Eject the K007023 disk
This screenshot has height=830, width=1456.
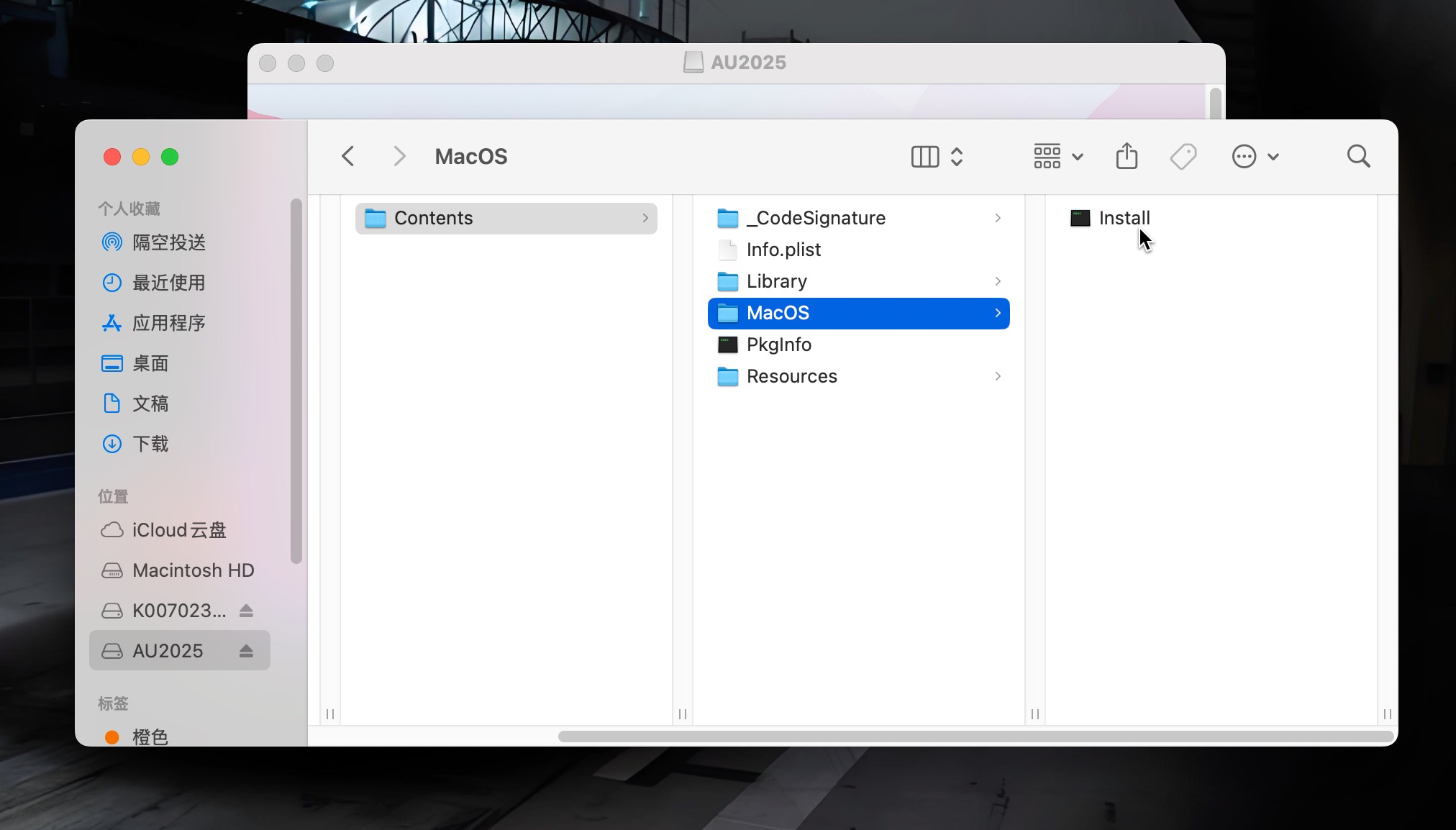(246, 611)
